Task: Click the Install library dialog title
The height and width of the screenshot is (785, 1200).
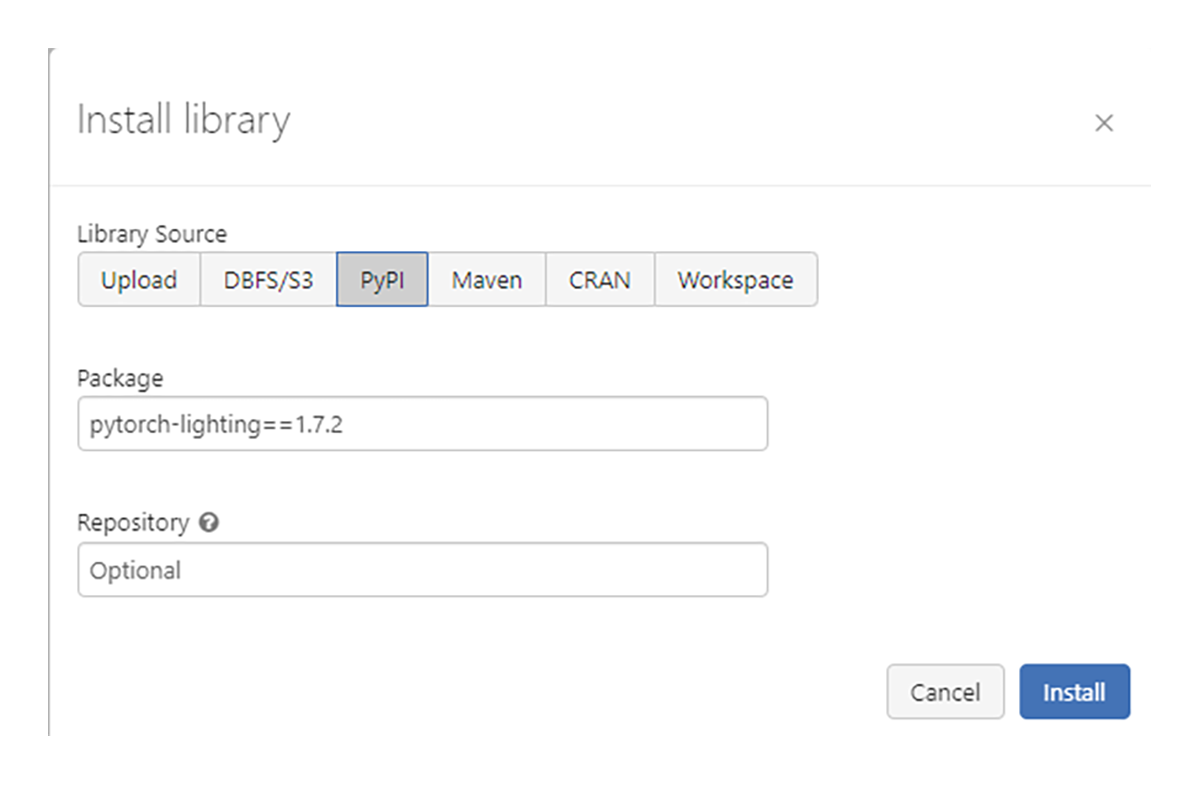Action: click(183, 120)
